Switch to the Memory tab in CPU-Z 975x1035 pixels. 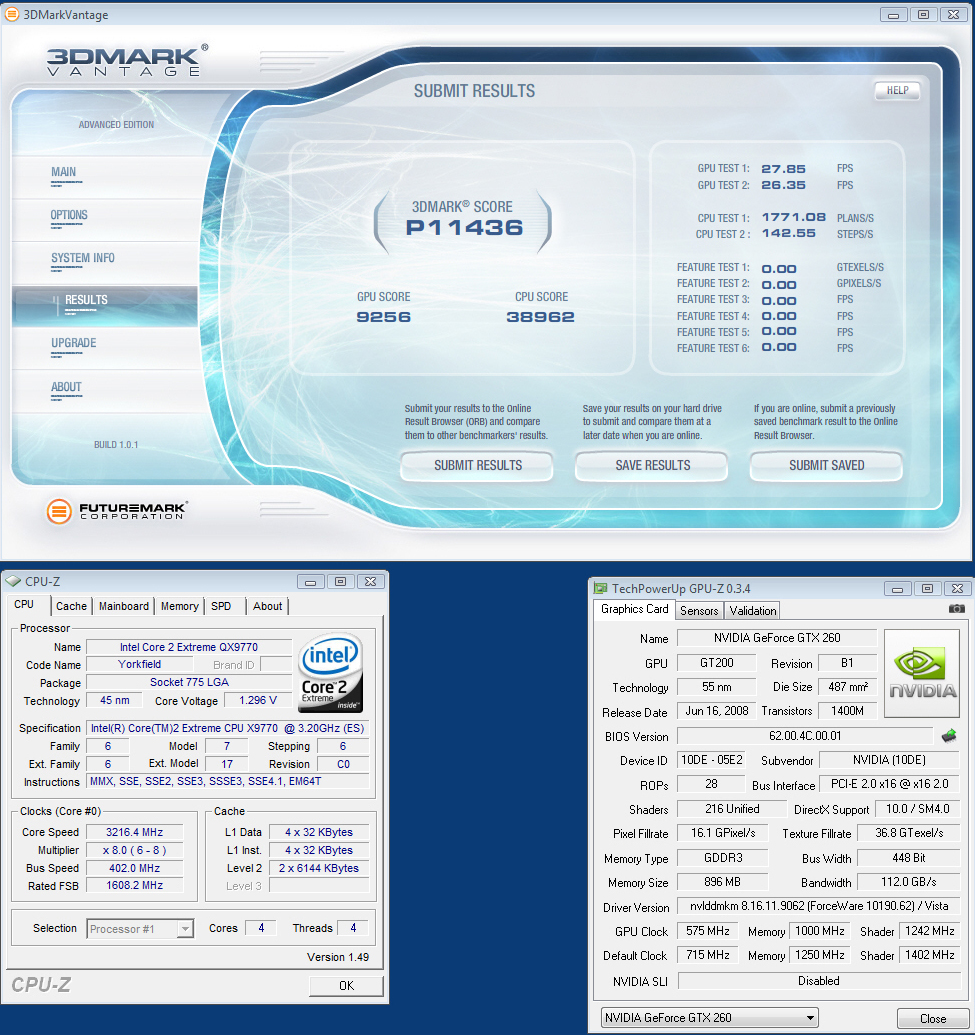(x=180, y=606)
